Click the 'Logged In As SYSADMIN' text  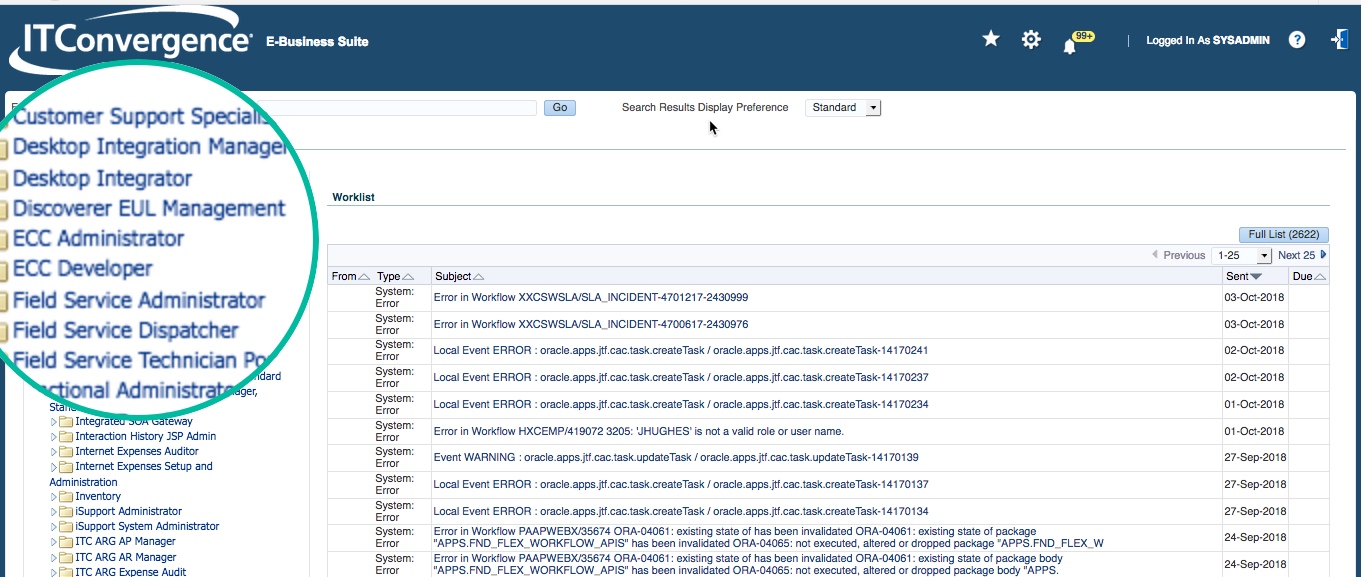(x=1208, y=41)
